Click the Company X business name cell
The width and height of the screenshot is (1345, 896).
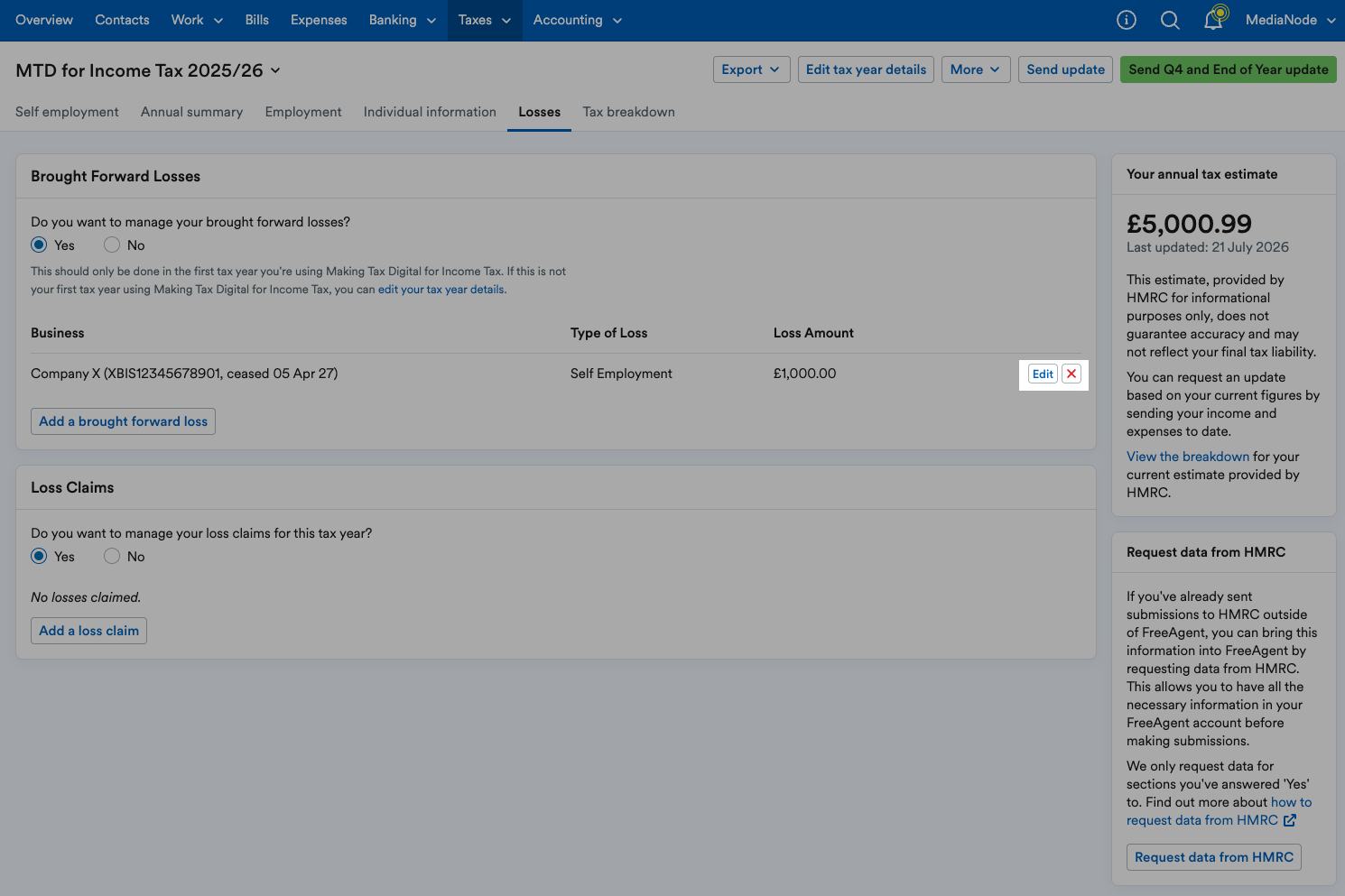click(x=184, y=374)
